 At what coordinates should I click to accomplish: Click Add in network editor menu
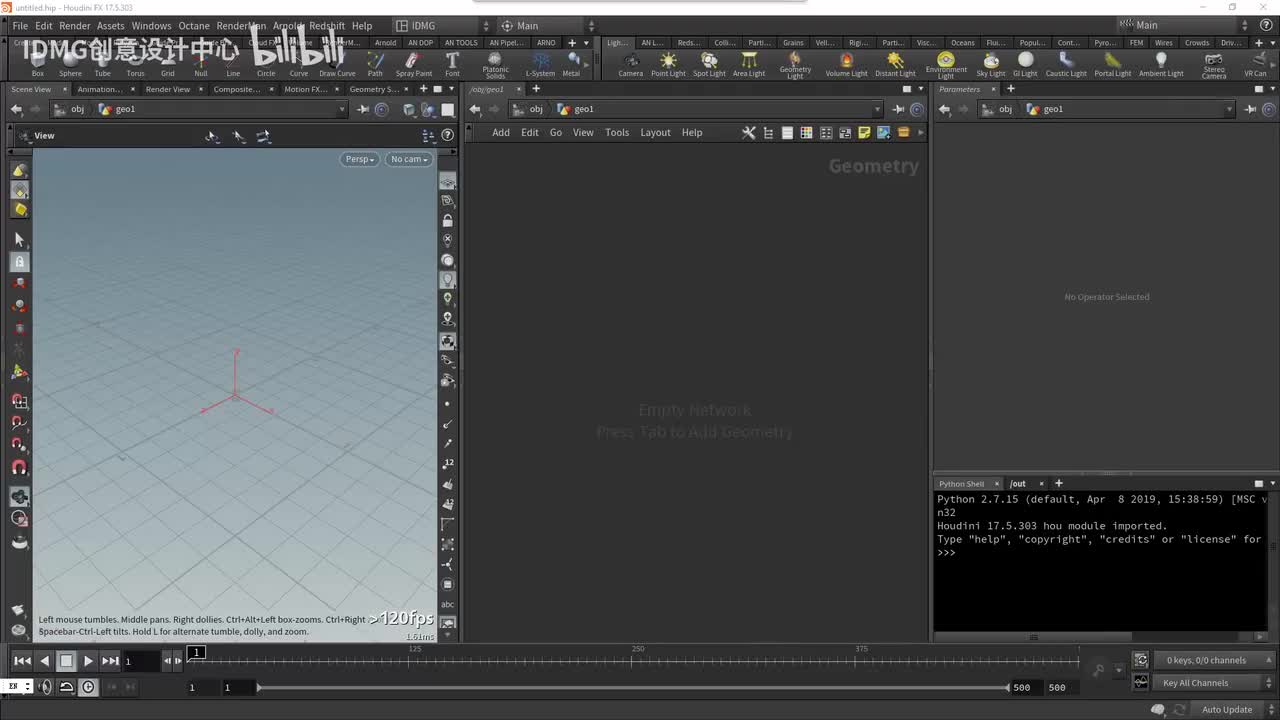[x=500, y=132]
